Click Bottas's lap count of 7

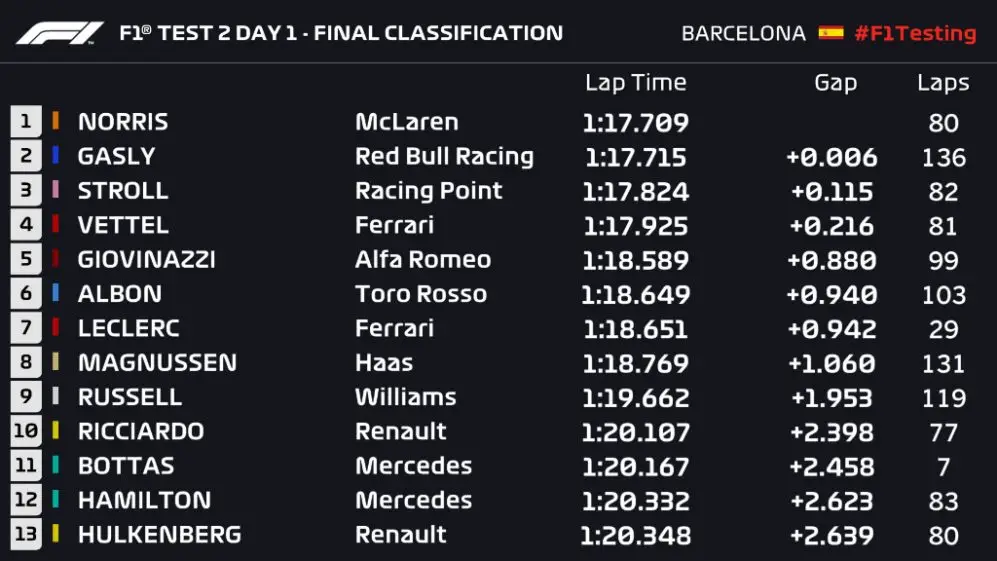943,466
